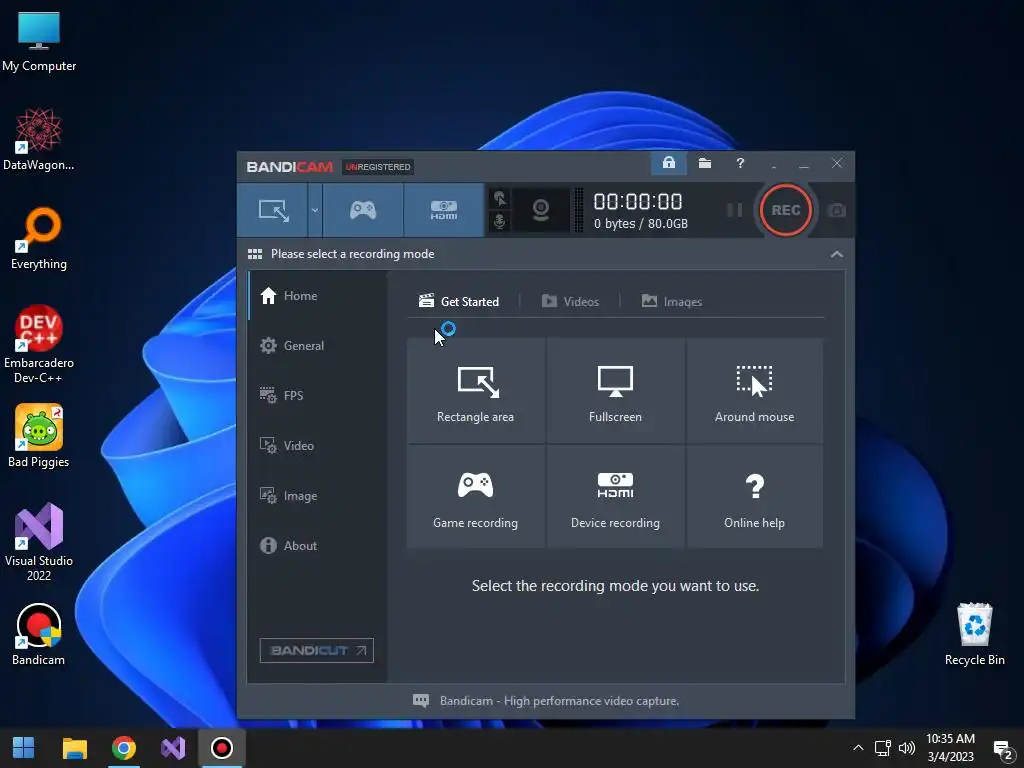Choose Device recording tile

(x=615, y=497)
